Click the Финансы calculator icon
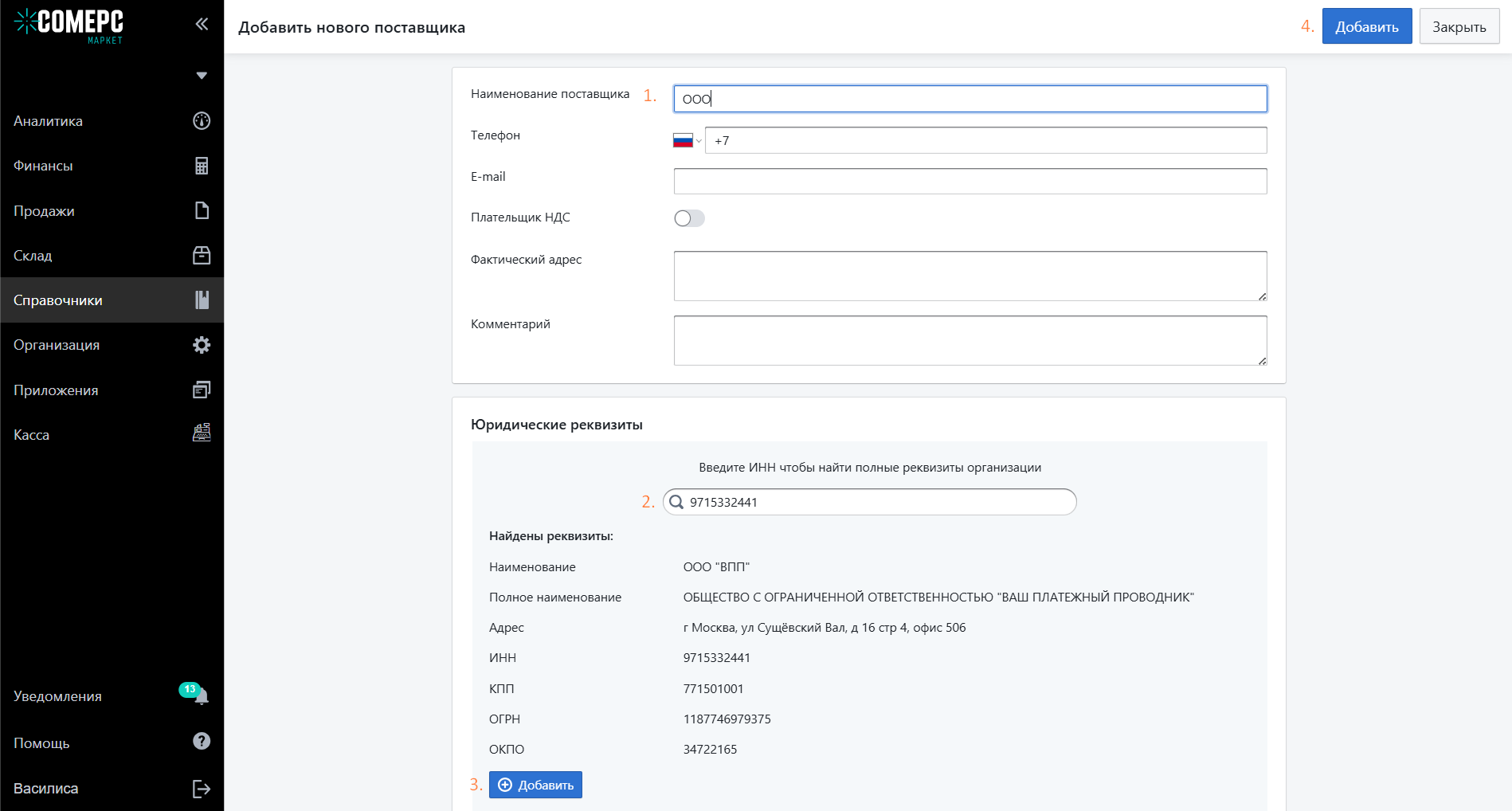The image size is (1512, 811). (202, 166)
